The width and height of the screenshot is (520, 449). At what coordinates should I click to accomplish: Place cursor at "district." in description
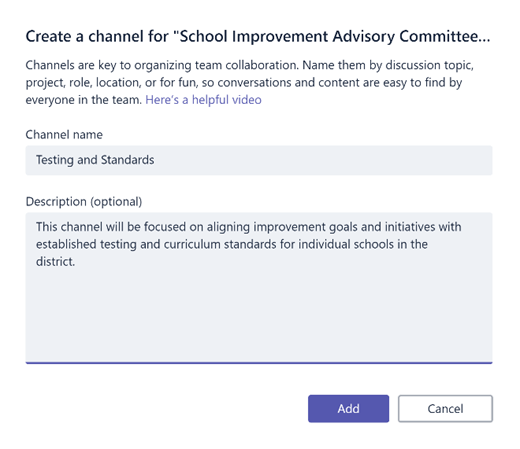55,262
